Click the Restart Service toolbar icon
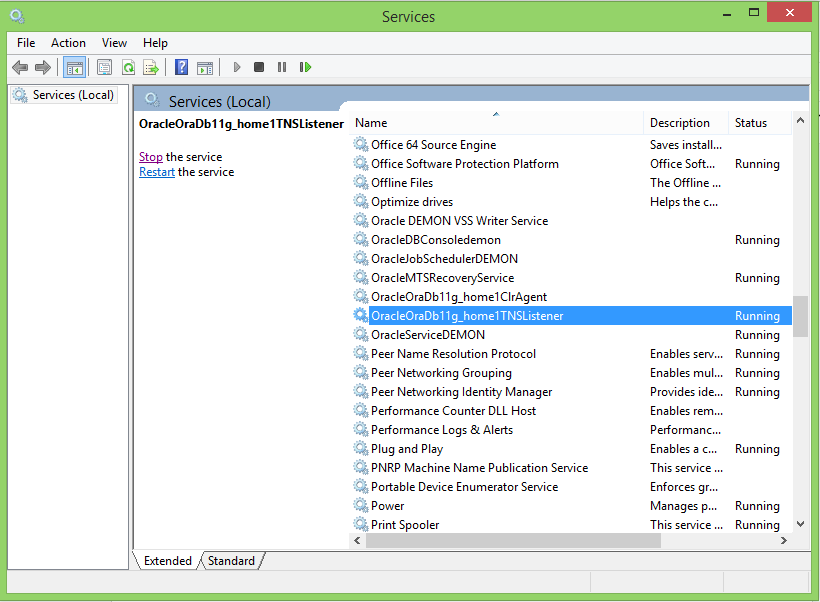The height and width of the screenshot is (602, 820). tap(305, 67)
